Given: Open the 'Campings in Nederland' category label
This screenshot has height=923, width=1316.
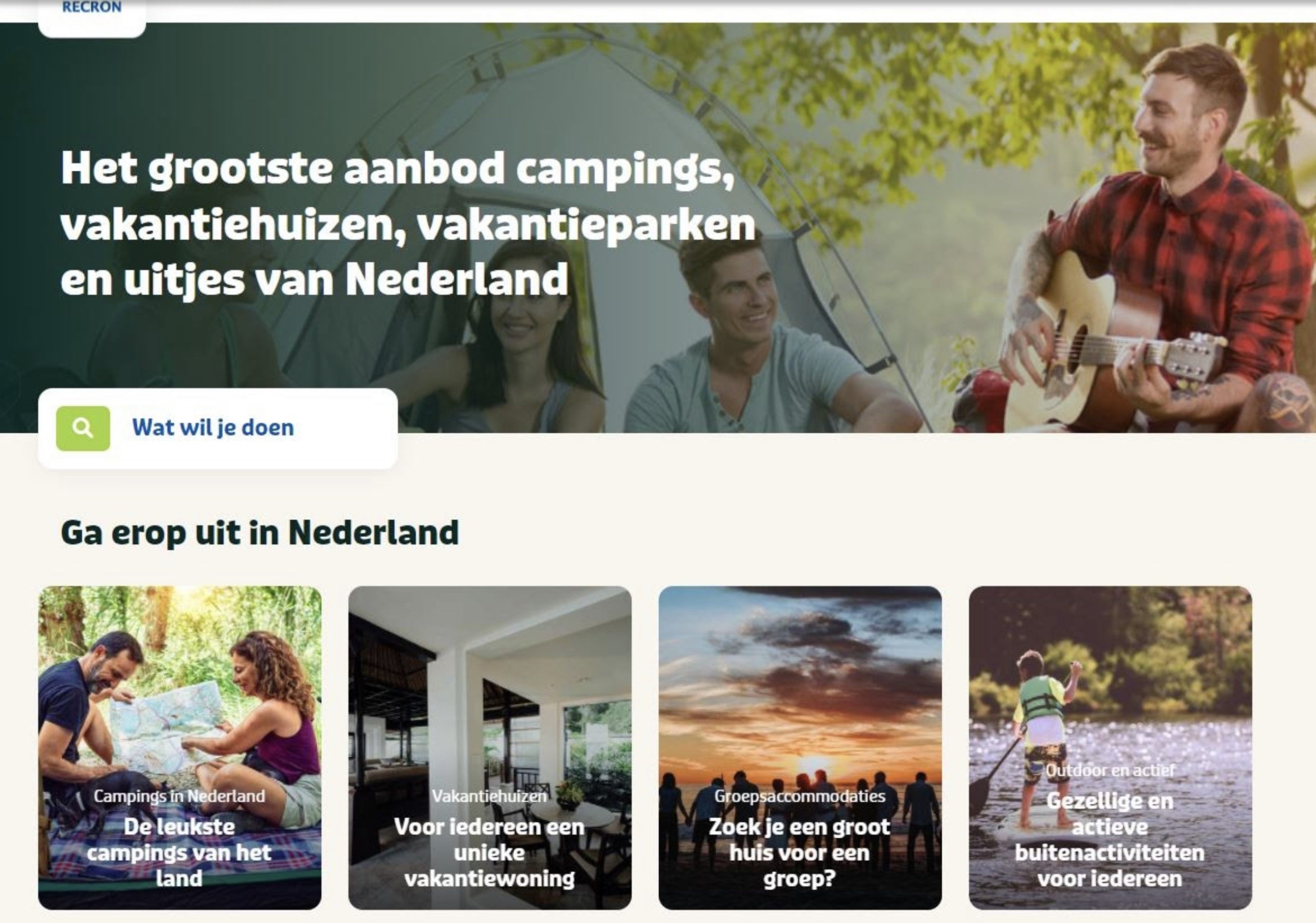Looking at the screenshot, I should tap(179, 795).
